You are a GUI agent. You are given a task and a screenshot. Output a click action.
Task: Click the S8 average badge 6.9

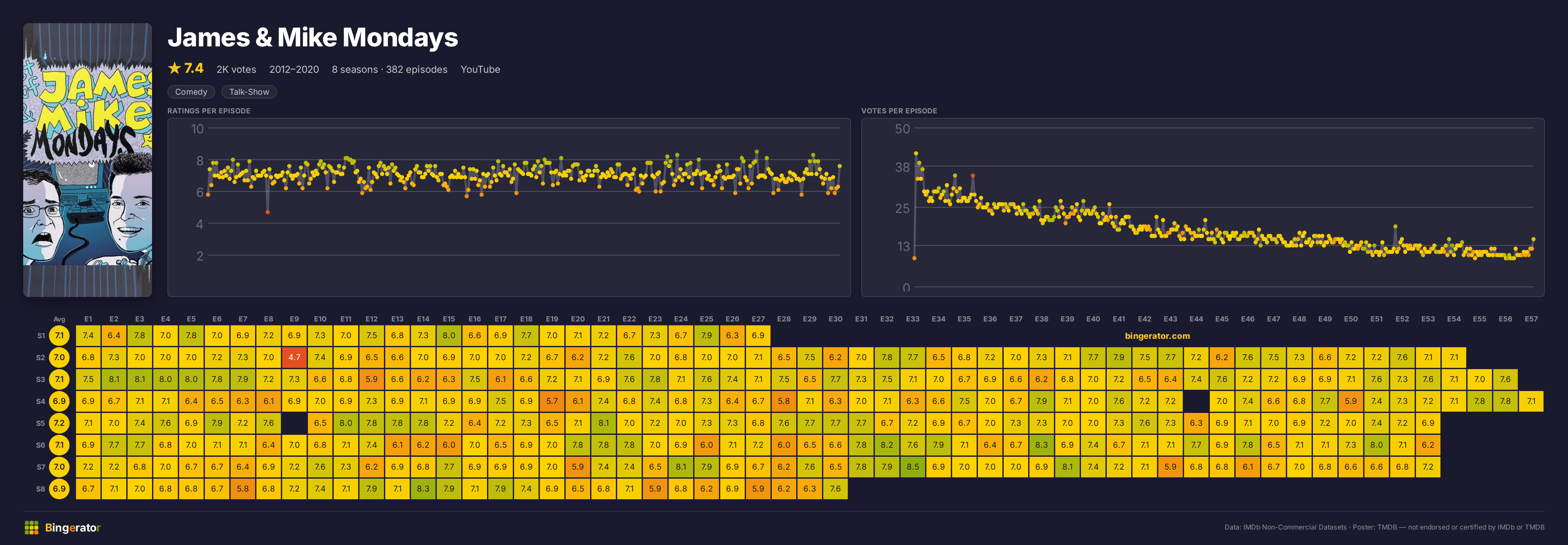click(x=59, y=489)
